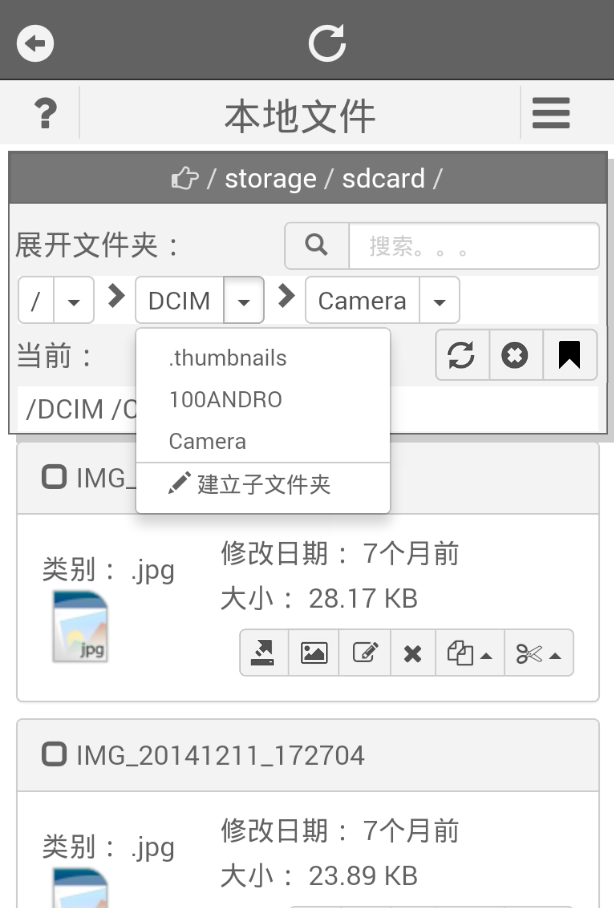Tap the reload icon in the top bar
This screenshot has height=908, width=614.
click(x=327, y=42)
